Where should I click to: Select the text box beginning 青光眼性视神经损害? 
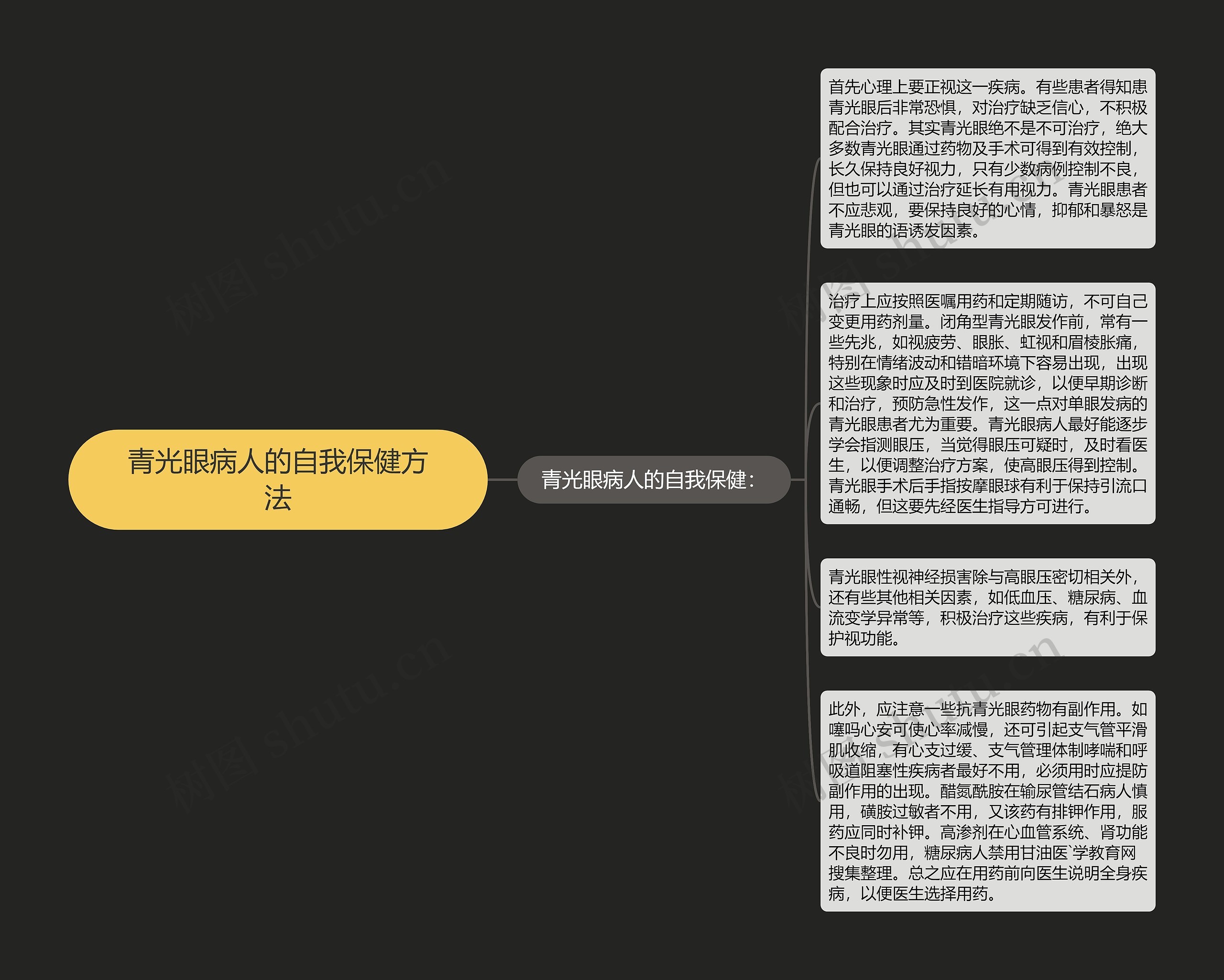[x=987, y=607]
